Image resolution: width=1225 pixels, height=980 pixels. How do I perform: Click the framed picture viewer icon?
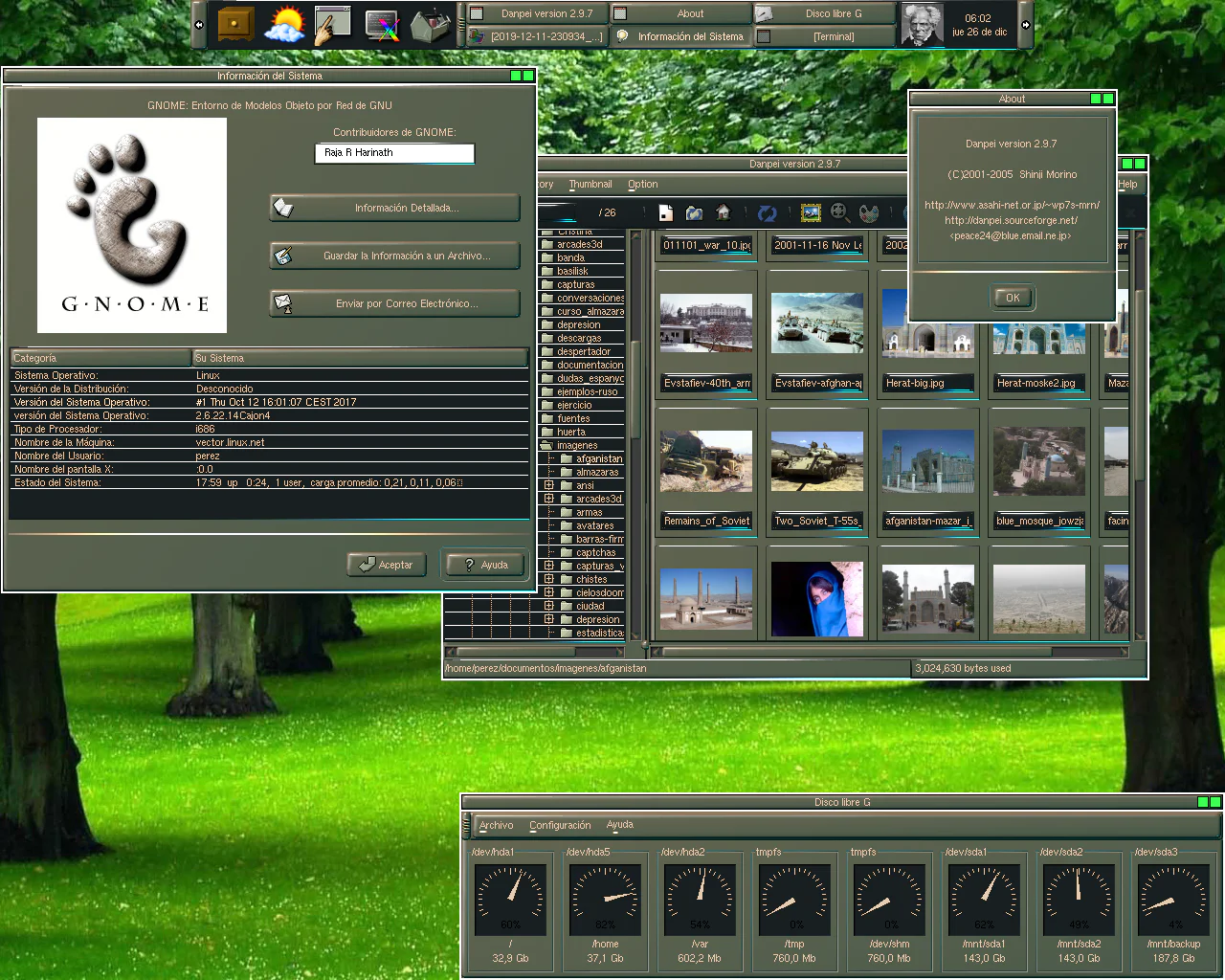pyautogui.click(x=811, y=212)
